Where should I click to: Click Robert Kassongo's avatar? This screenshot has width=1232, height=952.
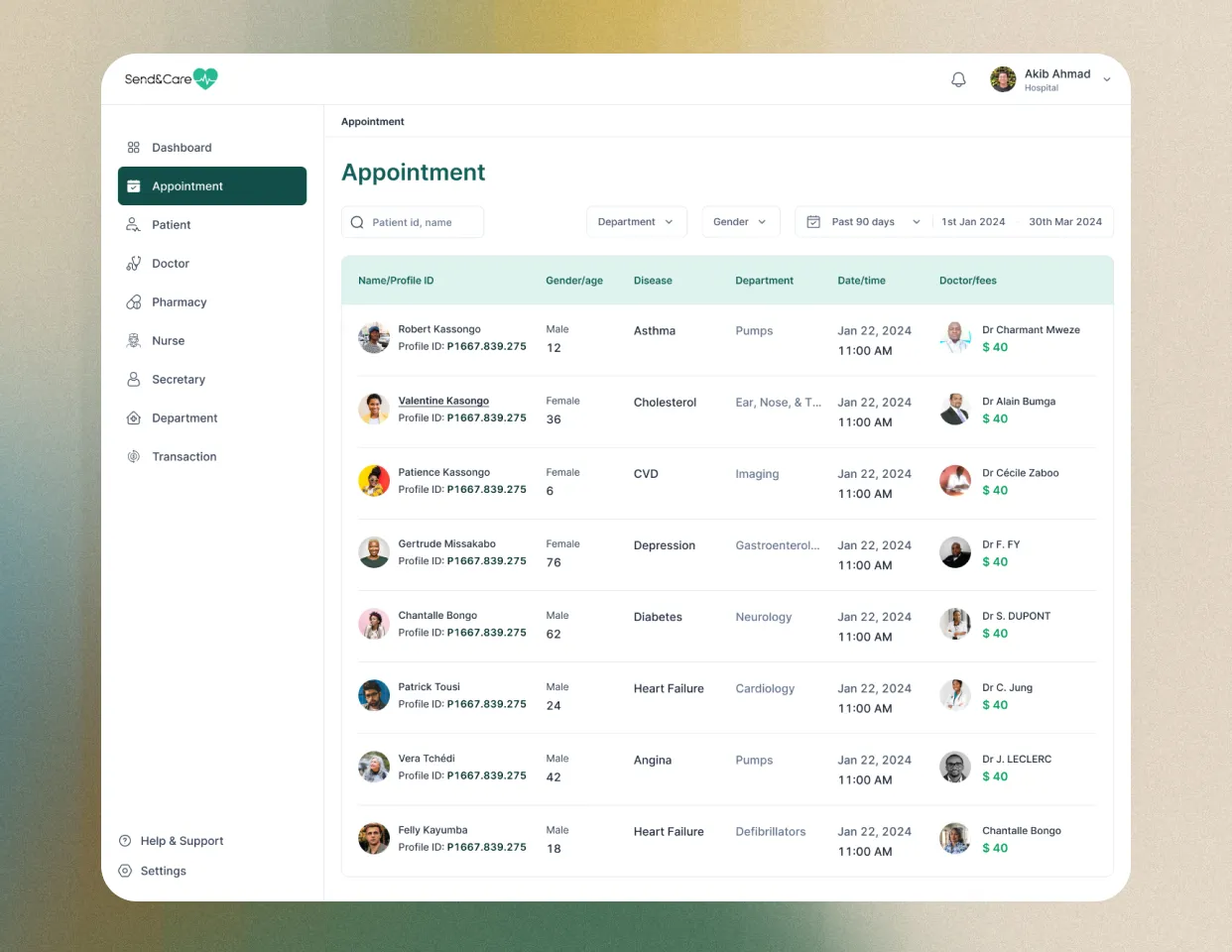tap(374, 338)
